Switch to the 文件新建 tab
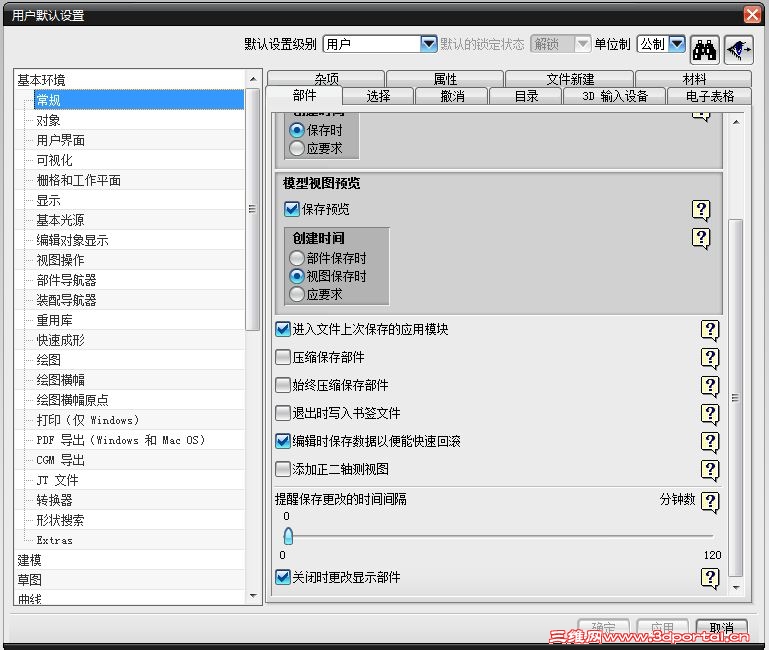This screenshot has height=650, width=769. point(570,78)
